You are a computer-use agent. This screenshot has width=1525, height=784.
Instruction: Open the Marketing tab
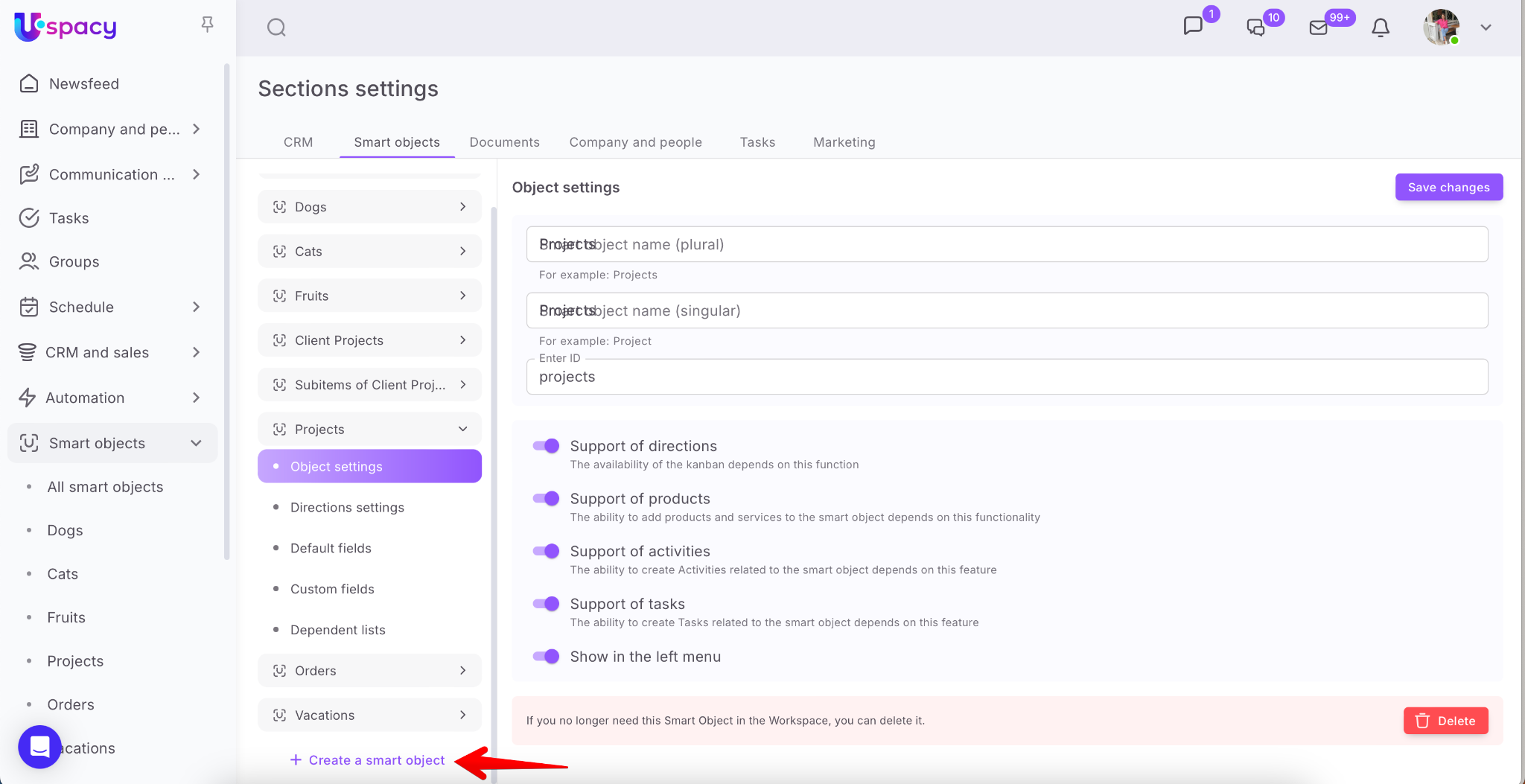[844, 142]
